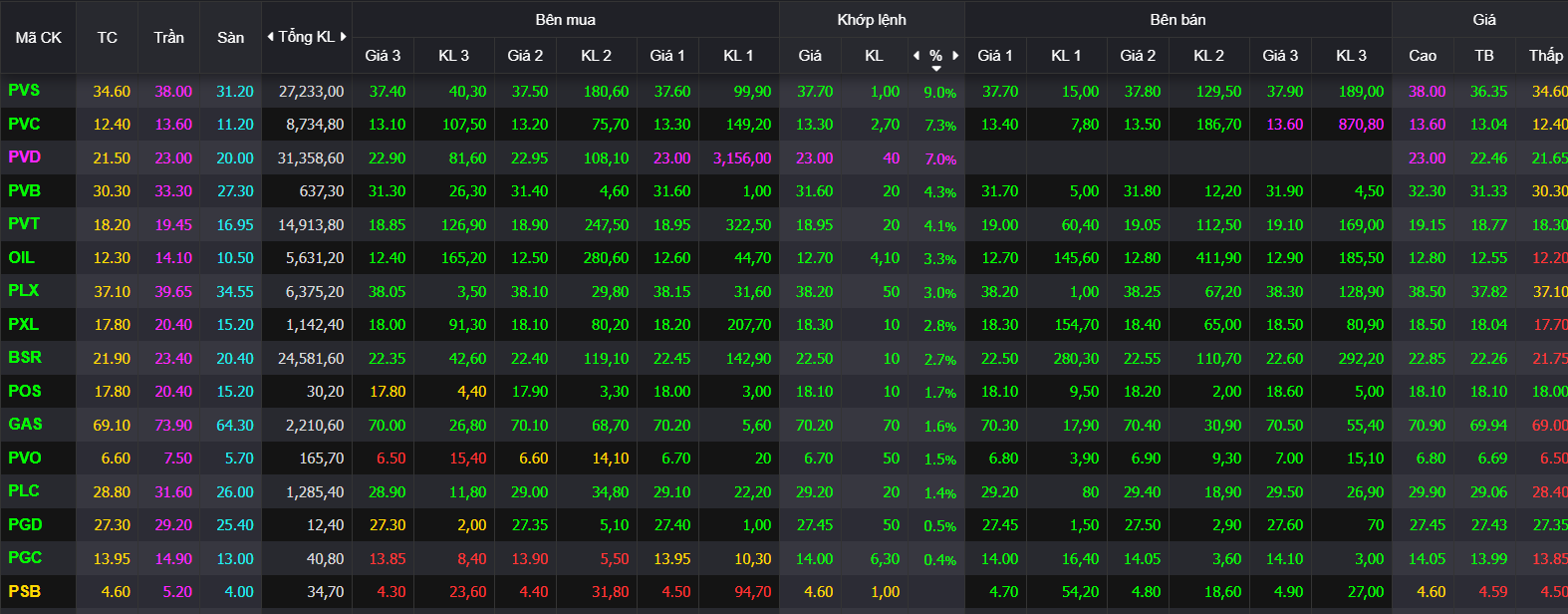The width and height of the screenshot is (1568, 614).
Task: Select PVS average price 36.35
Action: (1488, 92)
